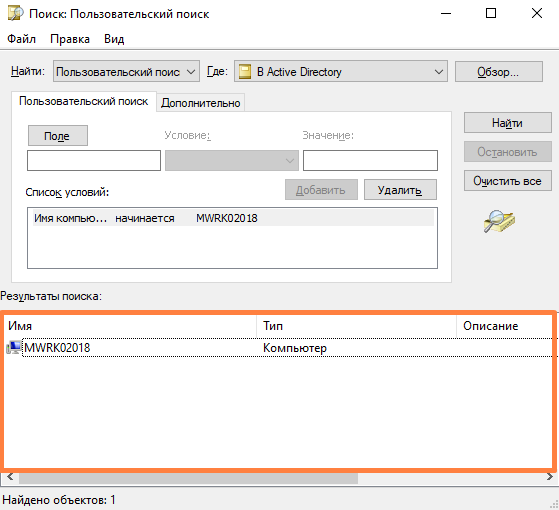Expand the Где location dropdown

340,71
